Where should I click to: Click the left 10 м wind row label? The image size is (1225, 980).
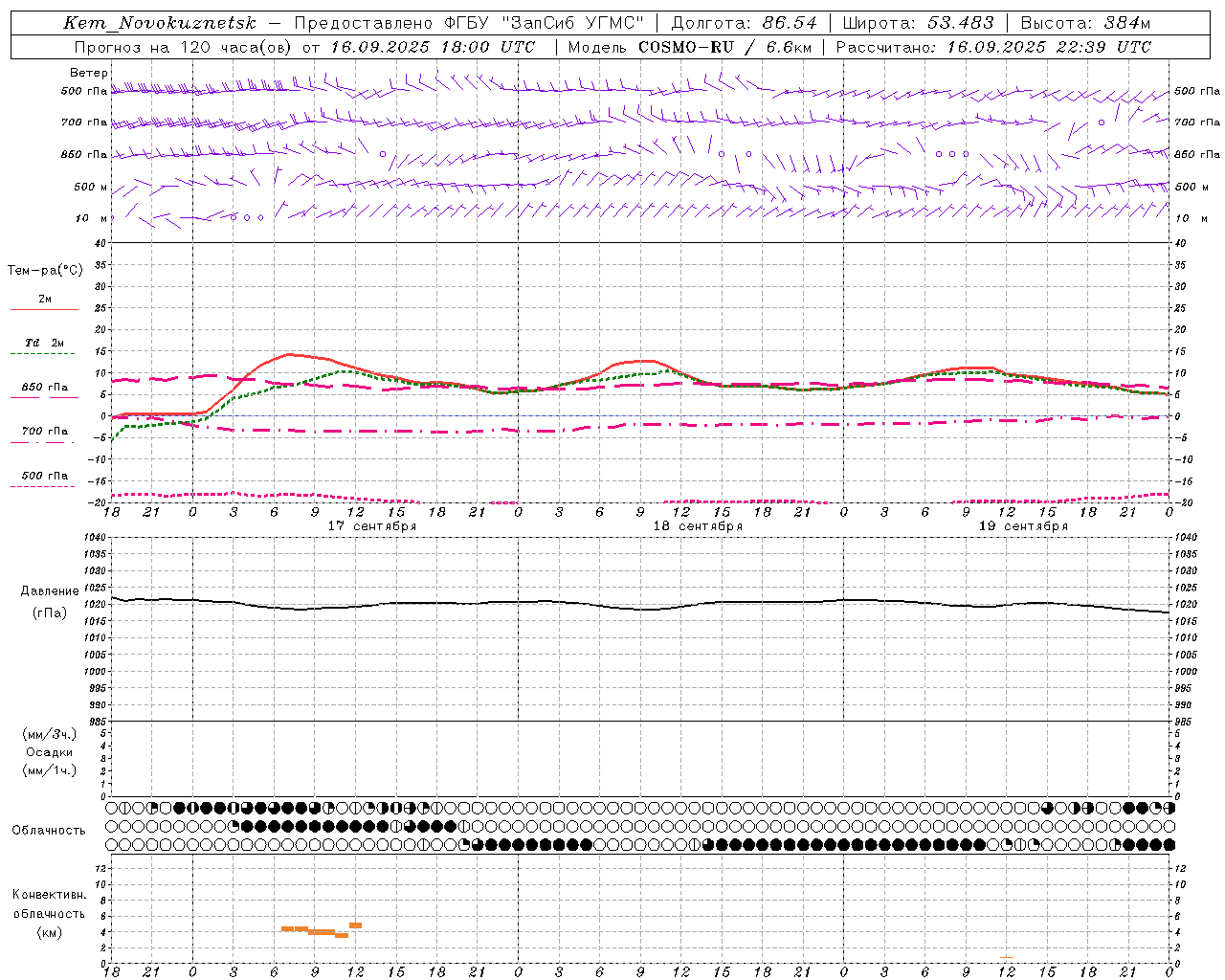tap(93, 218)
